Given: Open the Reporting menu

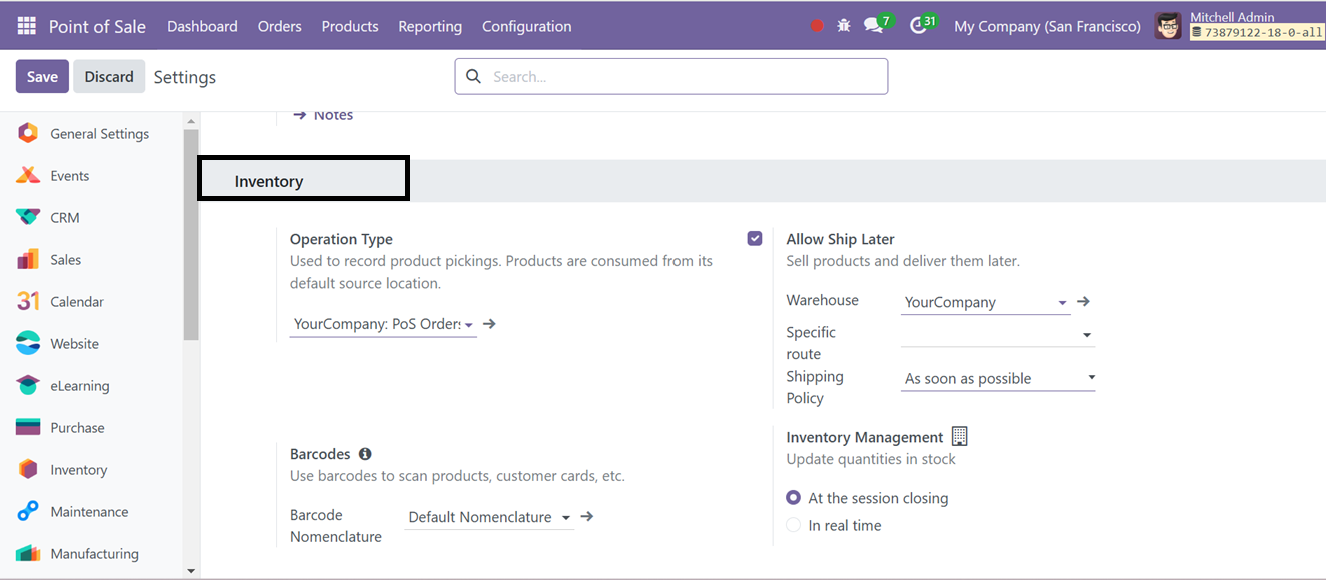Looking at the screenshot, I should click(430, 26).
